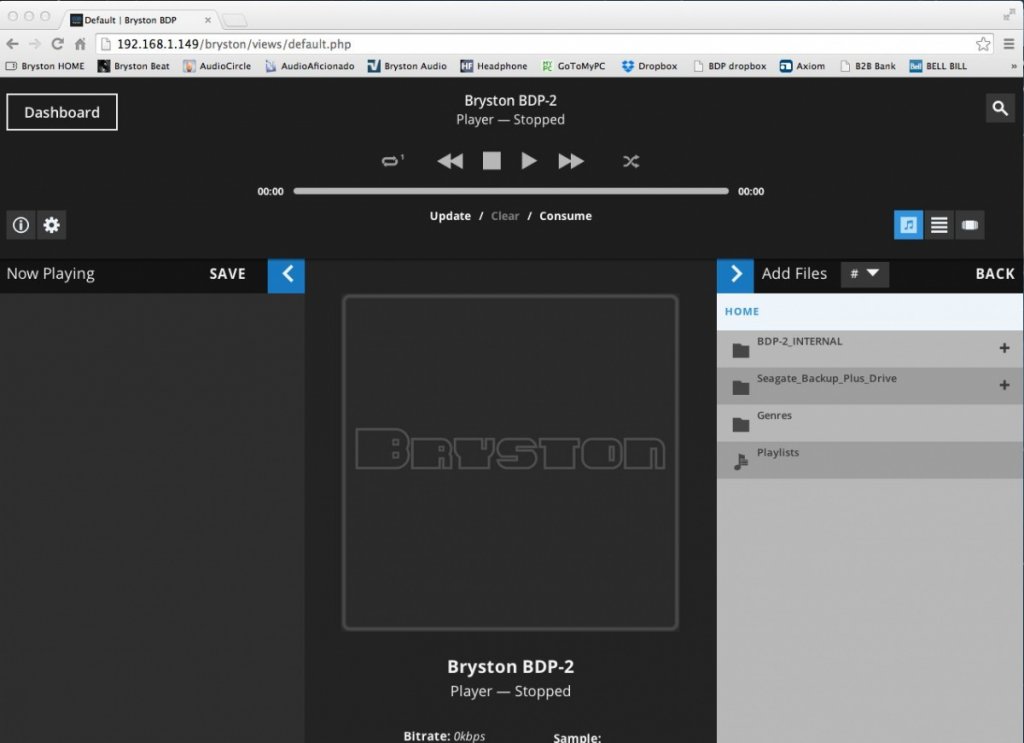This screenshot has height=743, width=1024.
Task: Bookmark this page with the star
Action: click(x=983, y=44)
